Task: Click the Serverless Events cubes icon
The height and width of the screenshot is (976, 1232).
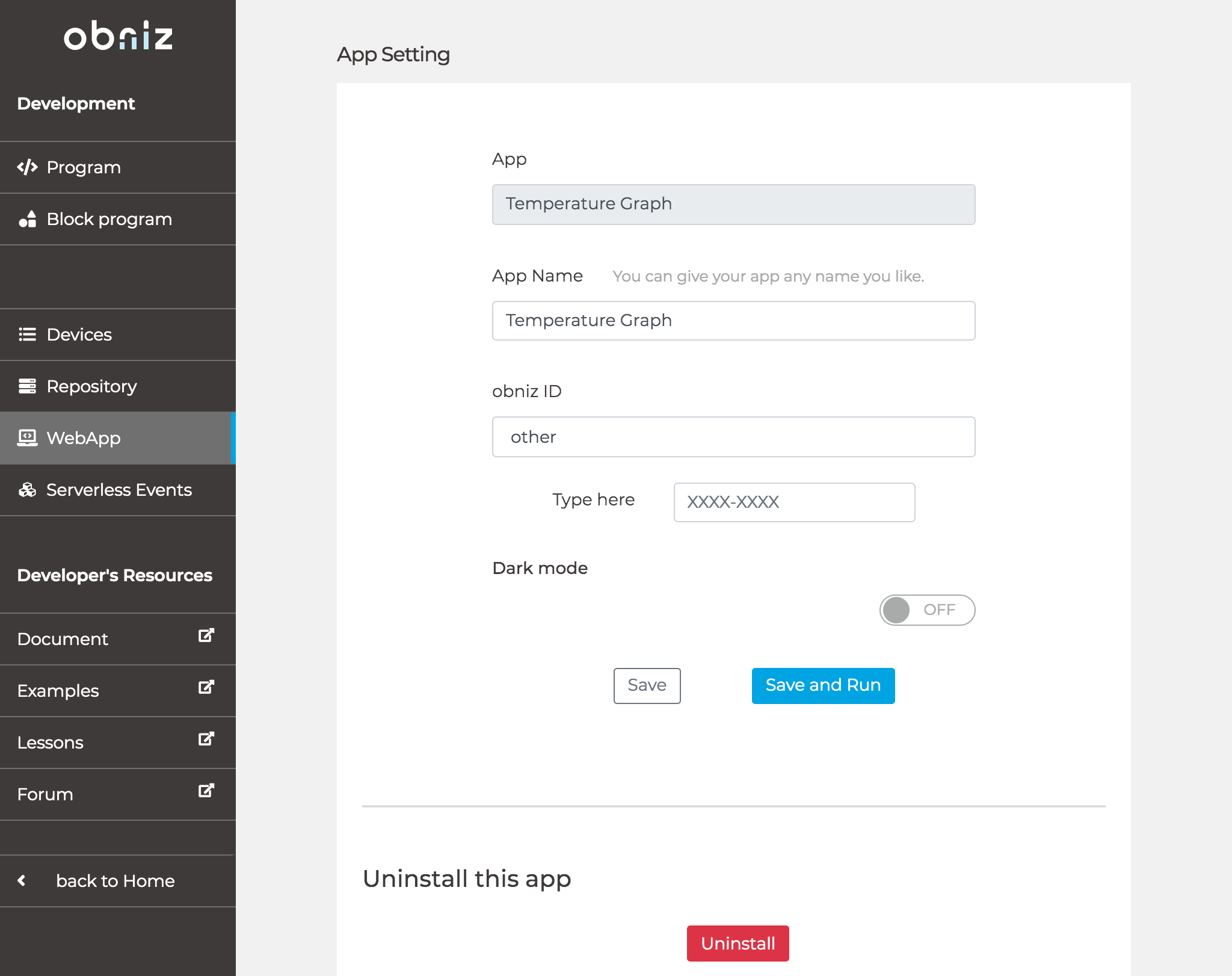Action: coord(27,490)
